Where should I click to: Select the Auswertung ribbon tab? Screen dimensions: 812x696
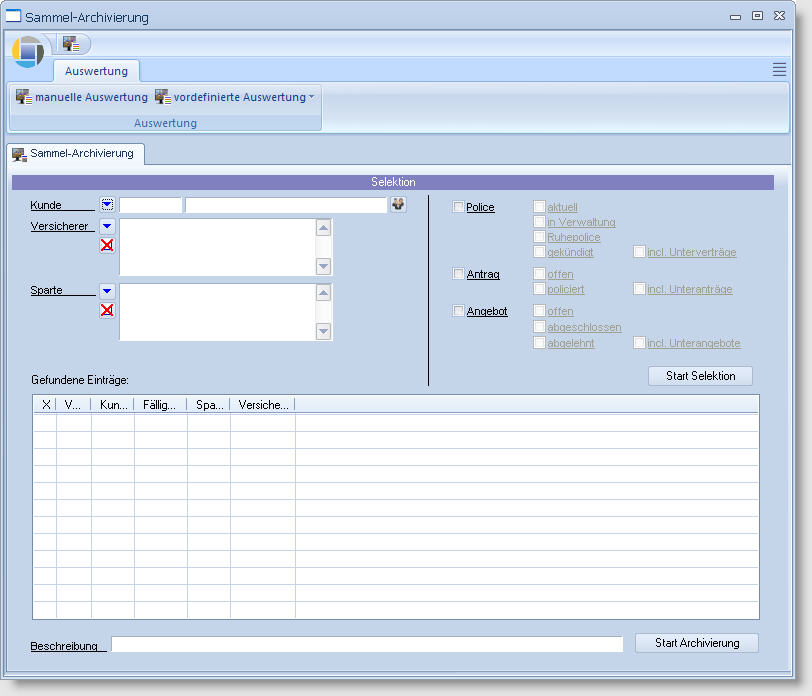(96, 71)
